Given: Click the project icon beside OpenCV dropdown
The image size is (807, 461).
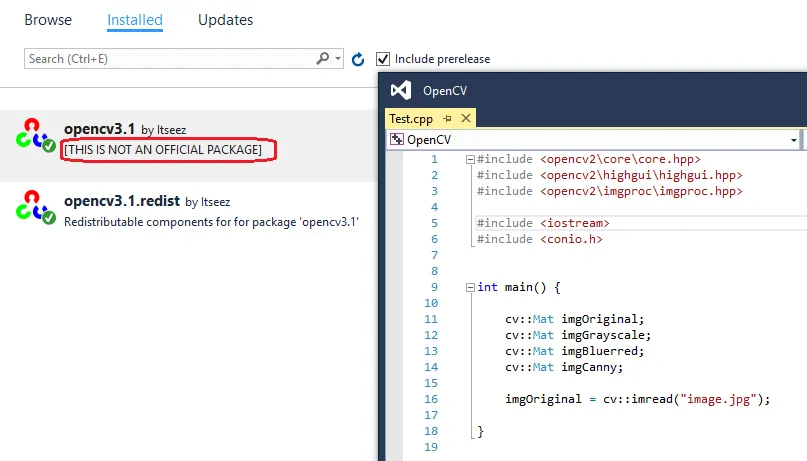Looking at the screenshot, I should coord(397,139).
